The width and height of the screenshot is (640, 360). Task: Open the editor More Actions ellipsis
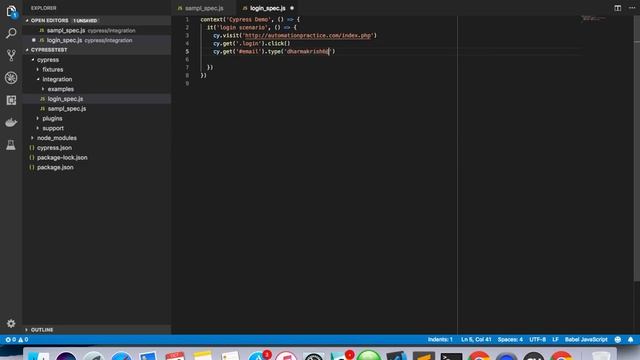pos(632,8)
